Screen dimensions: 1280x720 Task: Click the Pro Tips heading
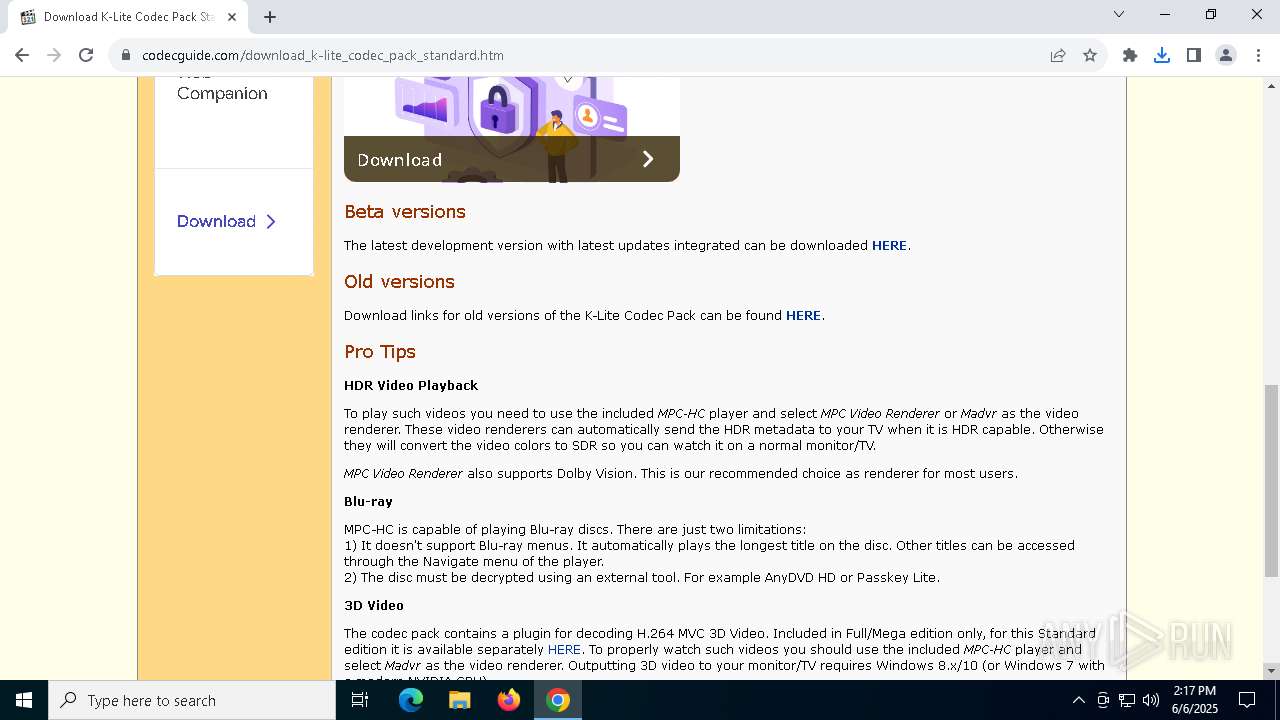click(380, 352)
